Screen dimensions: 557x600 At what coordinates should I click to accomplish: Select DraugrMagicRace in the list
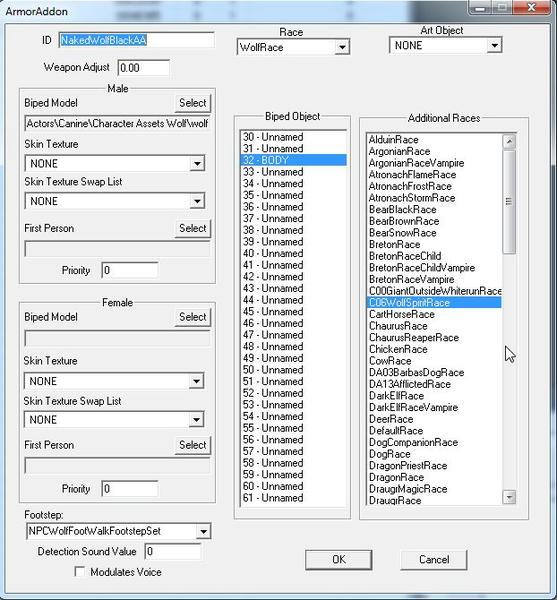click(434, 489)
